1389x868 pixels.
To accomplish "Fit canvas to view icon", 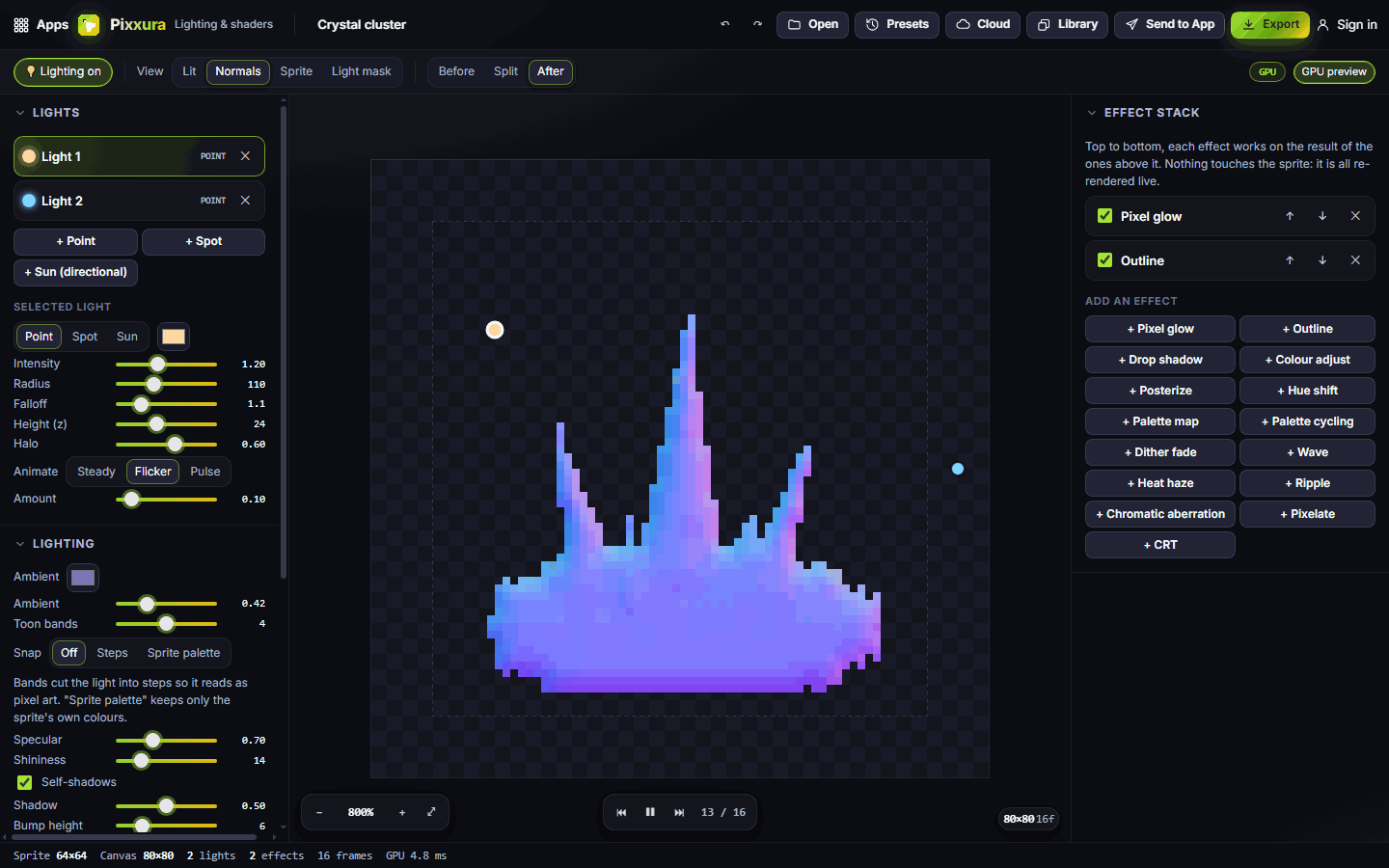I will 431,812.
